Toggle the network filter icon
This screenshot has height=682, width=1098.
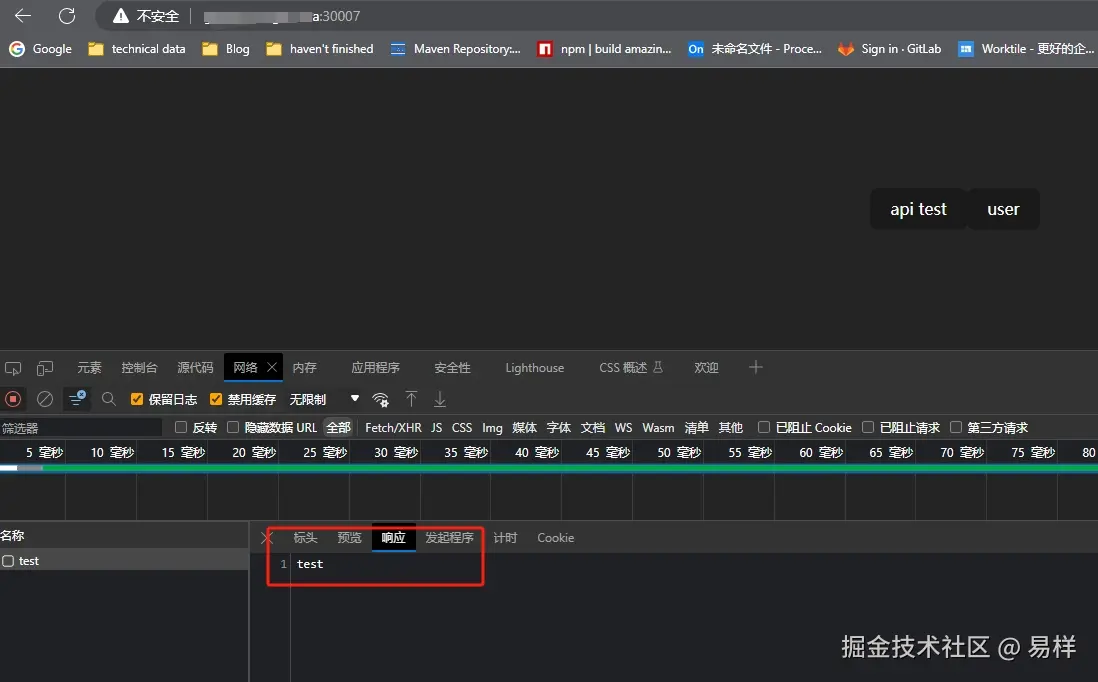pyautogui.click(x=77, y=399)
